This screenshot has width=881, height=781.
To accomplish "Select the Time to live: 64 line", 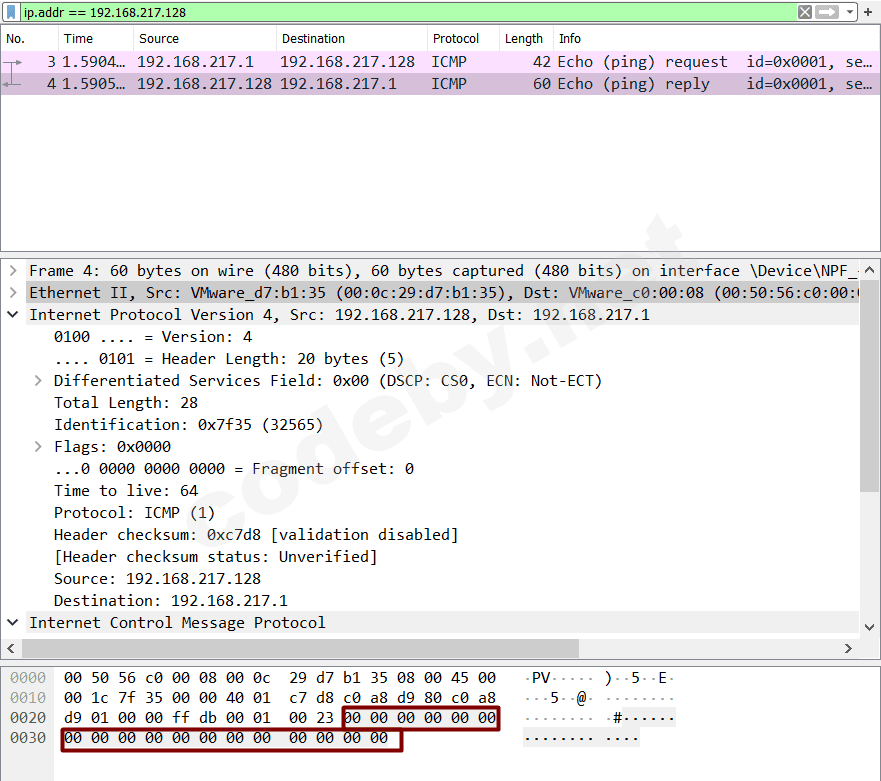I will pos(126,491).
